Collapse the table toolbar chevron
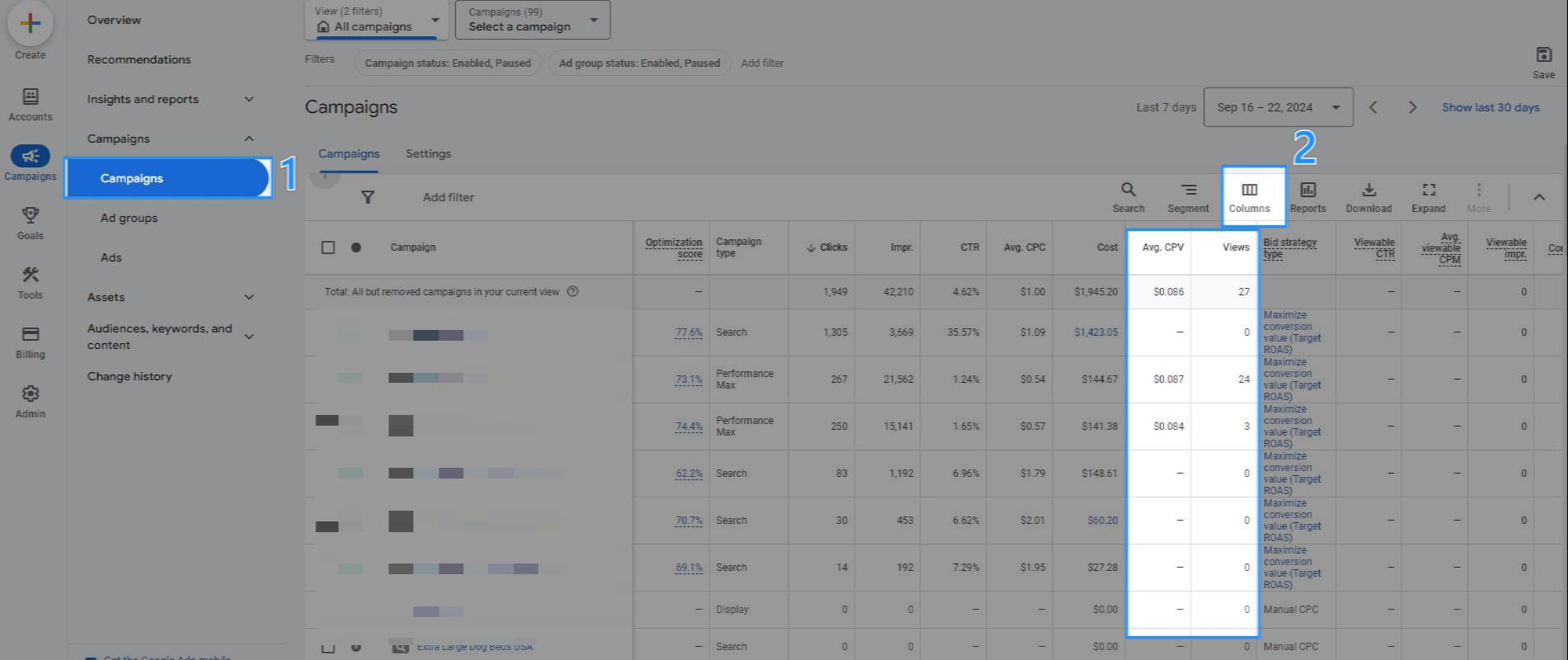The width and height of the screenshot is (1568, 660). click(x=1539, y=197)
